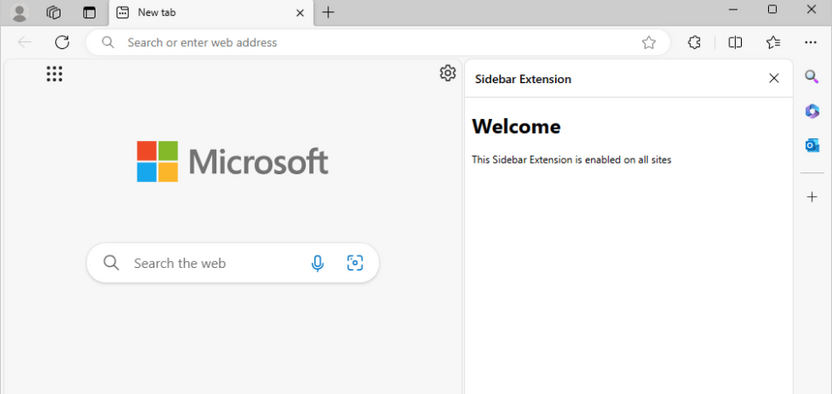Image resolution: width=832 pixels, height=394 pixels.
Task: Open Microsoft 365 Copilot sidebar icon
Action: 812,111
